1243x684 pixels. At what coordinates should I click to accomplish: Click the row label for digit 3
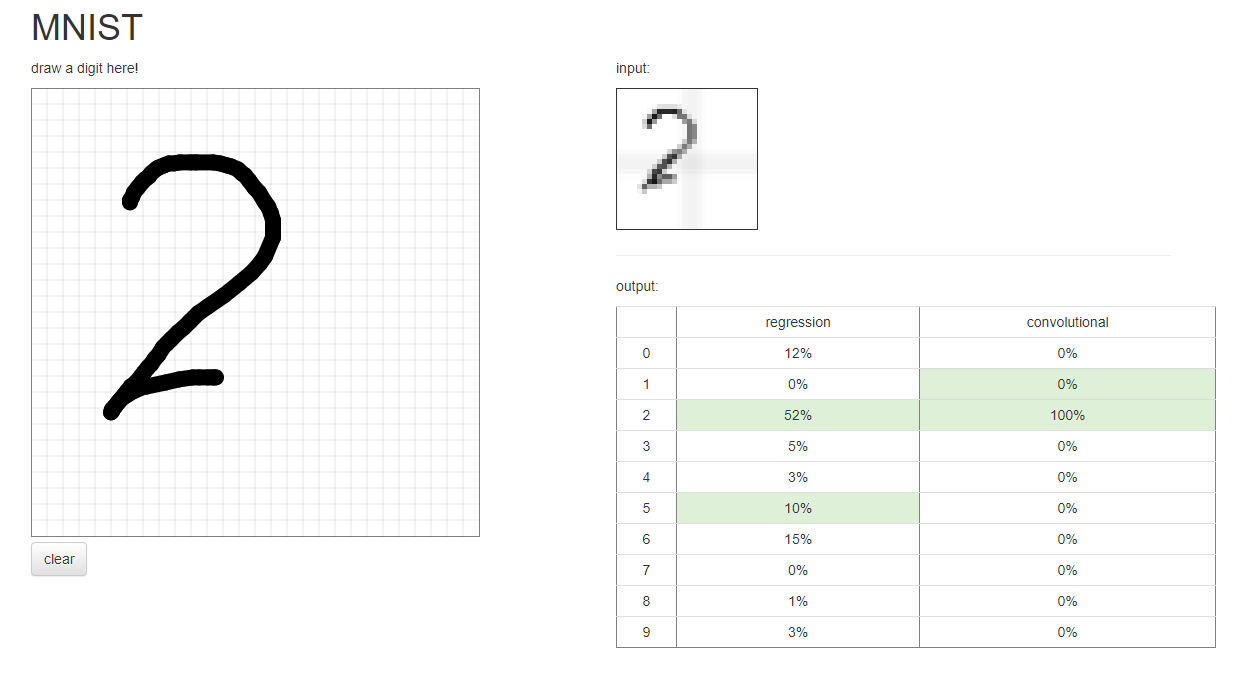[646, 446]
